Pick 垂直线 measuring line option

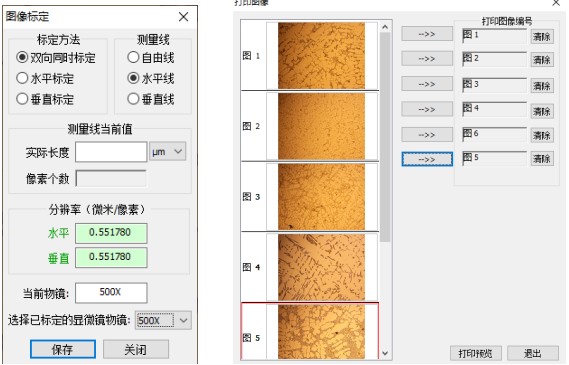click(151, 99)
